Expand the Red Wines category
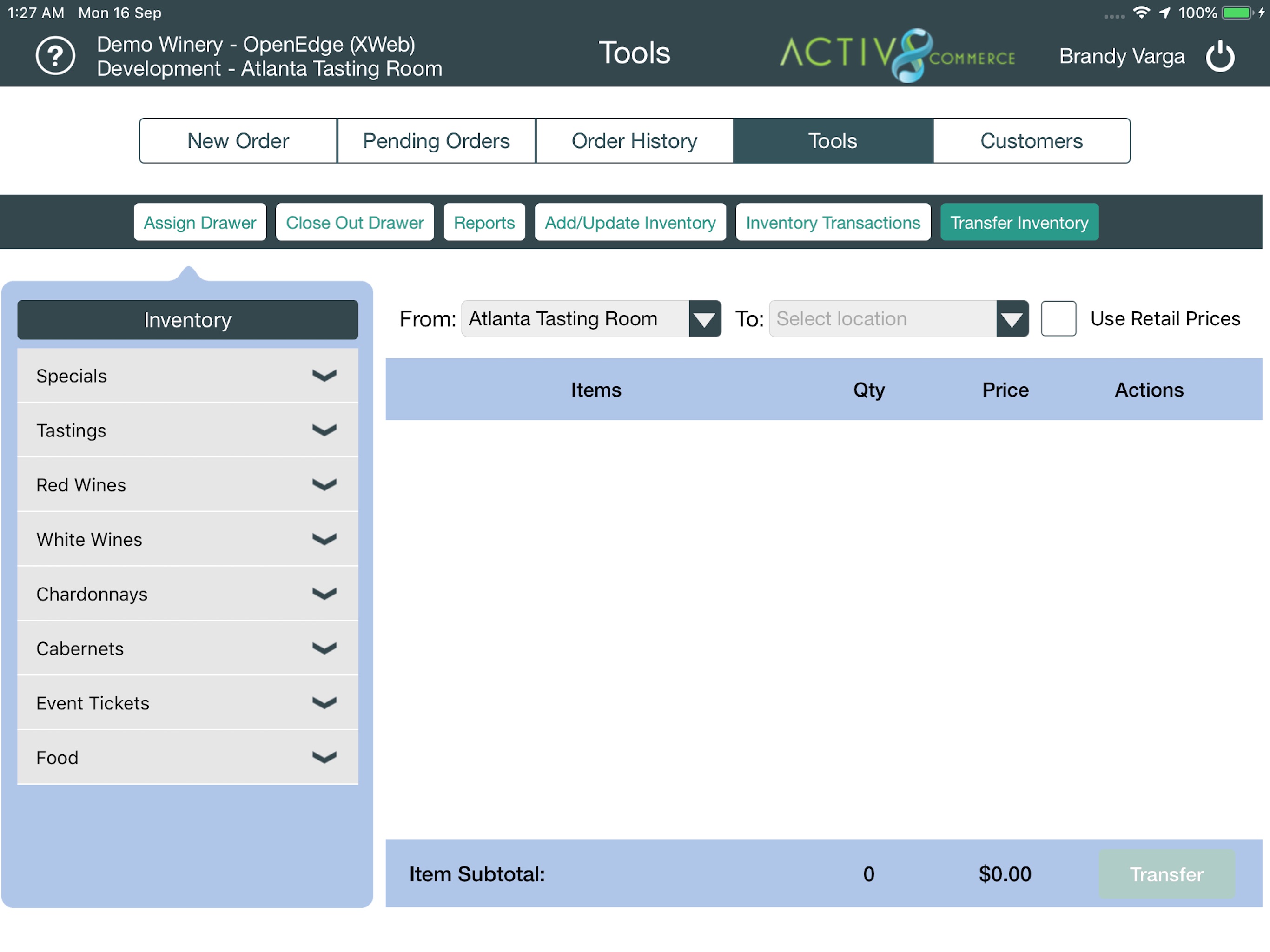Viewport: 1270px width, 952px height. pos(188,485)
